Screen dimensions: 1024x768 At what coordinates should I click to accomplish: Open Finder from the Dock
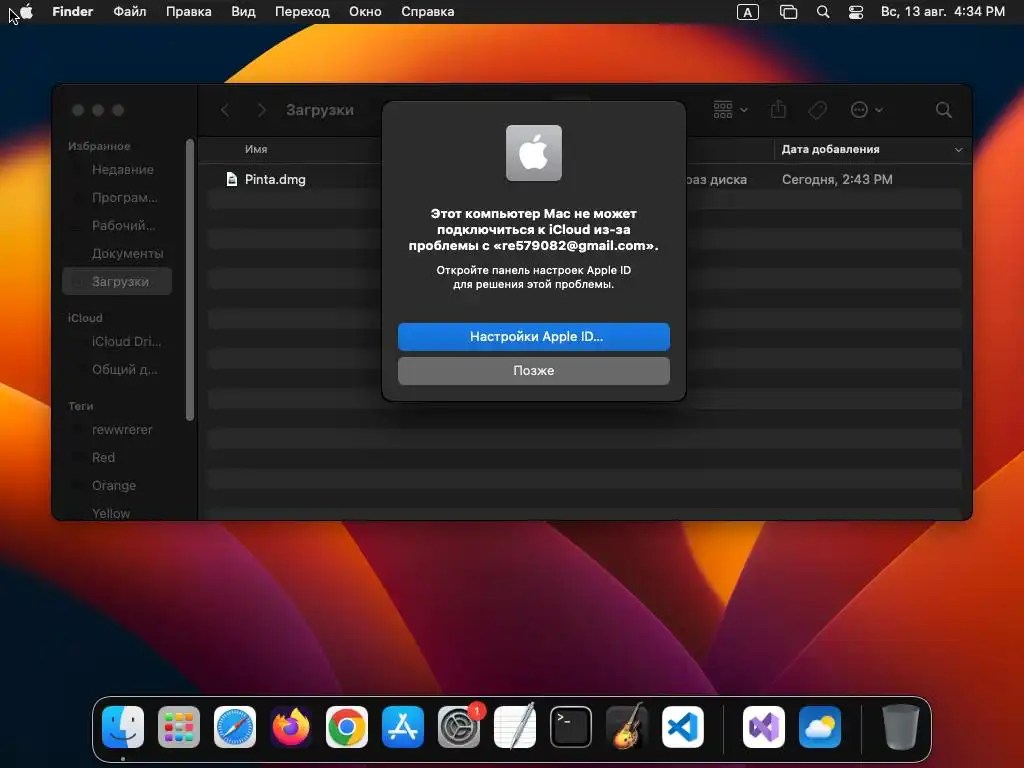pyautogui.click(x=123, y=727)
